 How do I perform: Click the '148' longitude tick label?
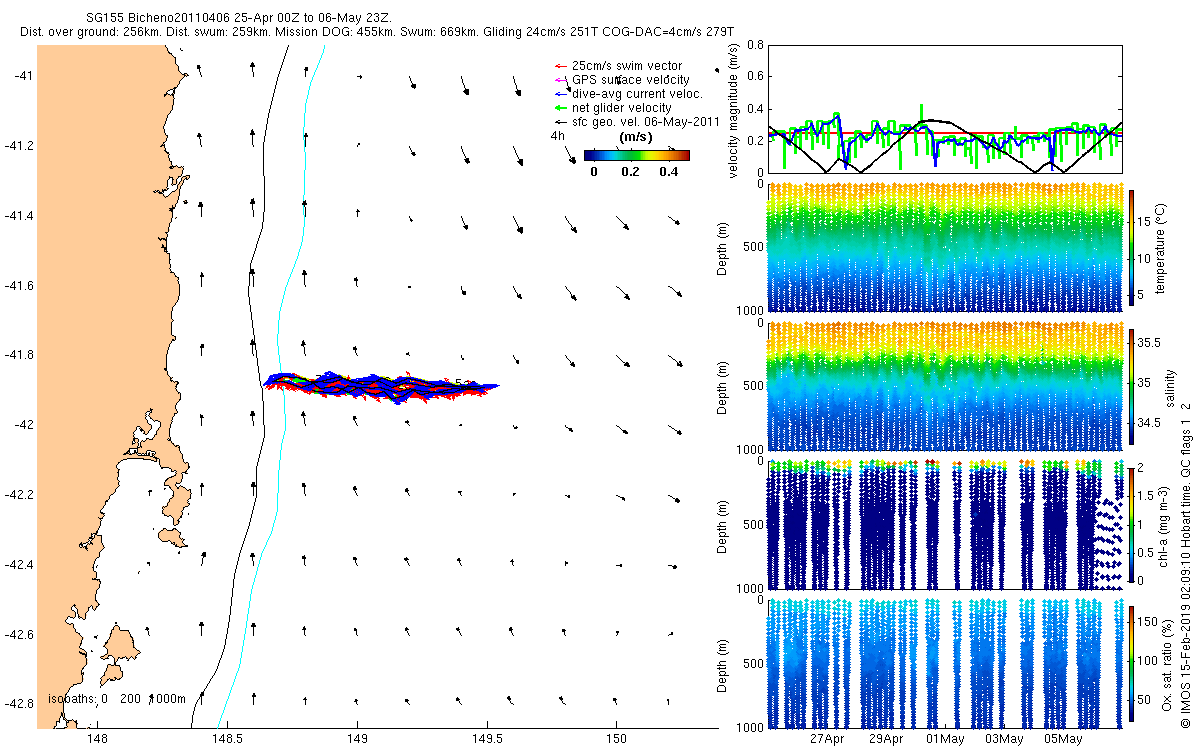(x=97, y=739)
